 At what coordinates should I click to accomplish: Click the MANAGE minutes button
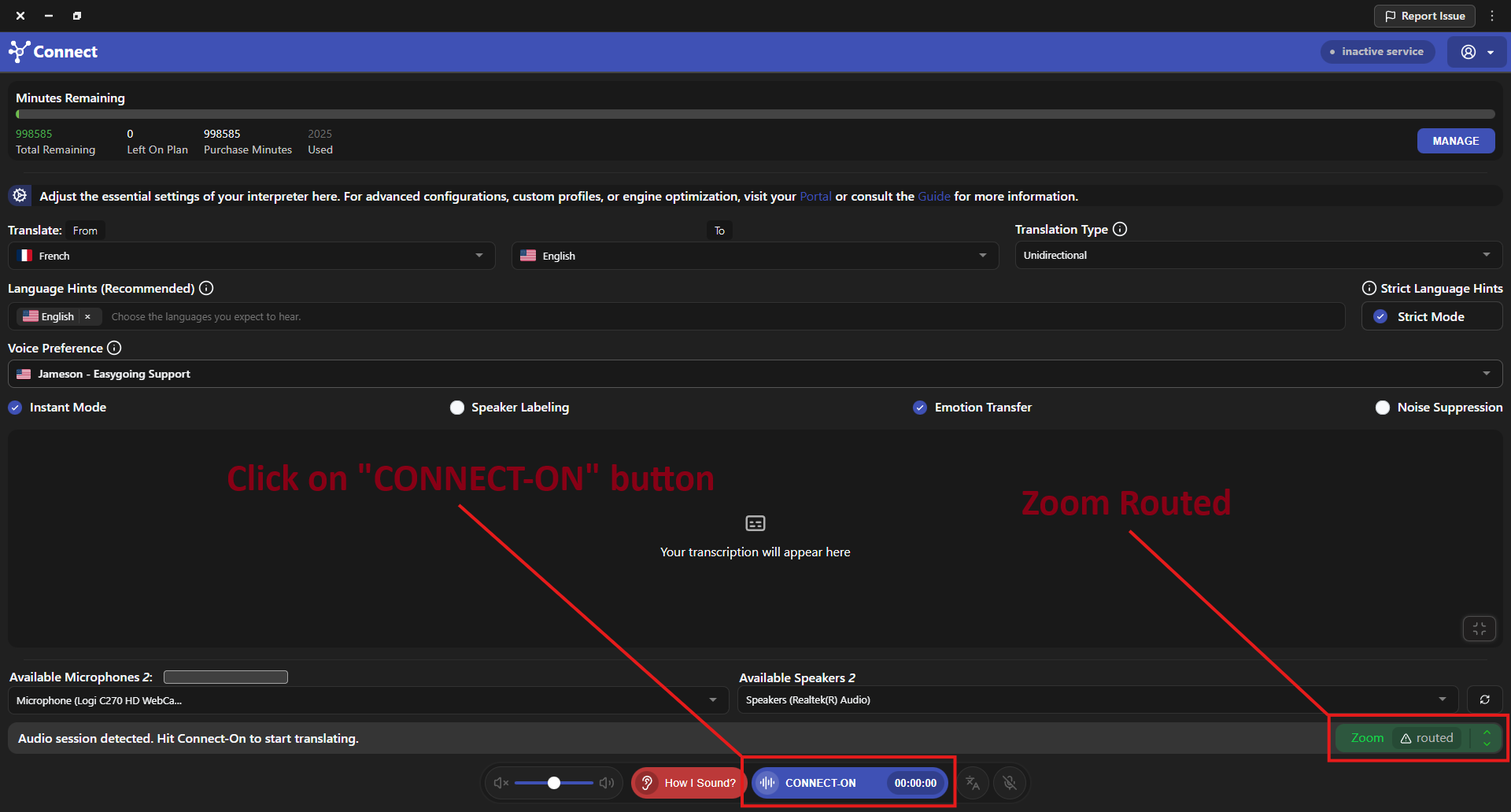coord(1455,141)
